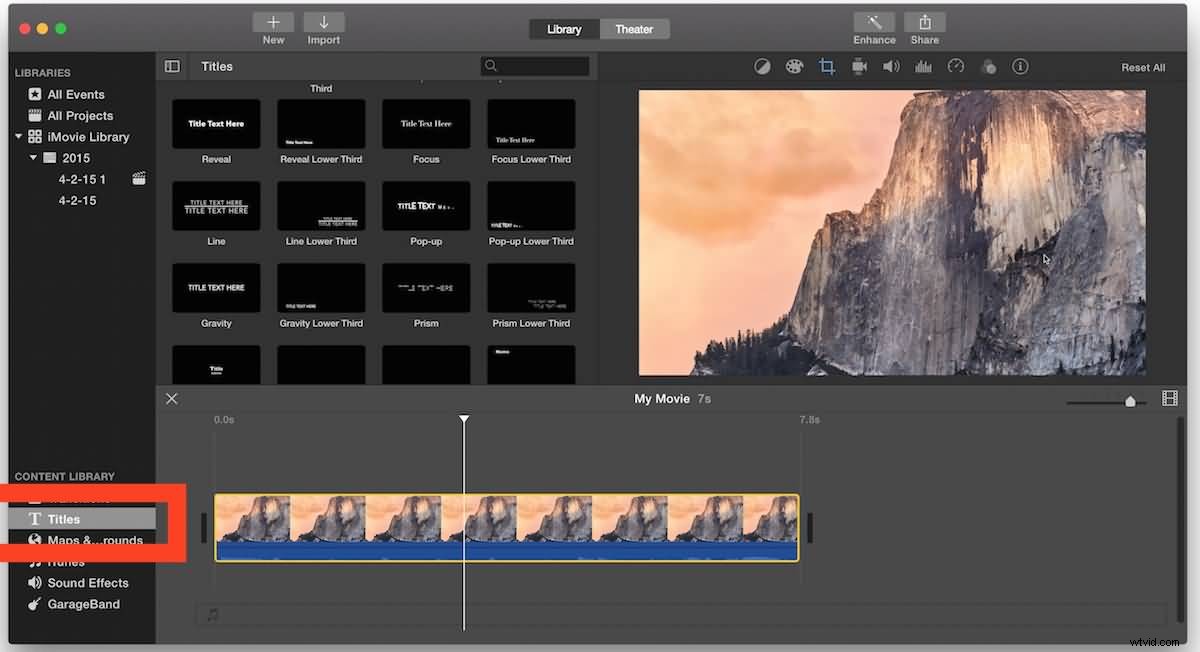Open Sound Effects in the Content Library
1200x652 pixels.
coord(87,582)
